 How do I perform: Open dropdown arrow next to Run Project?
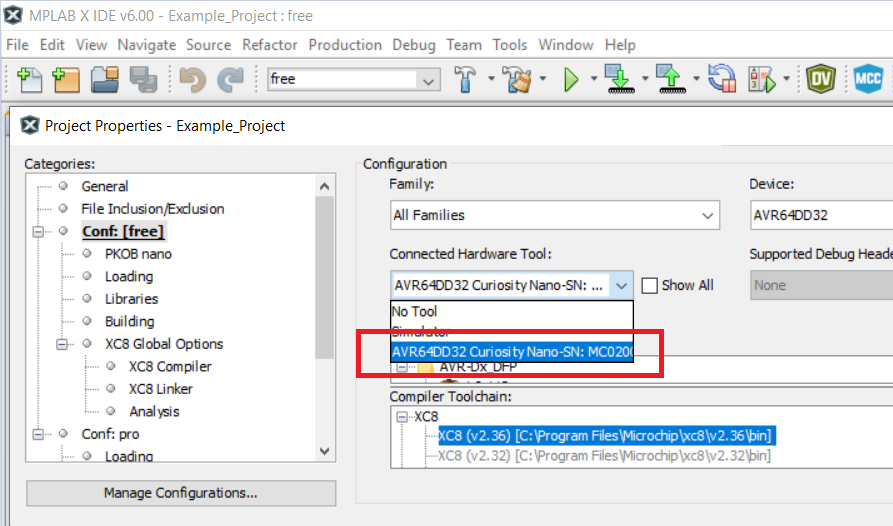tap(593, 79)
